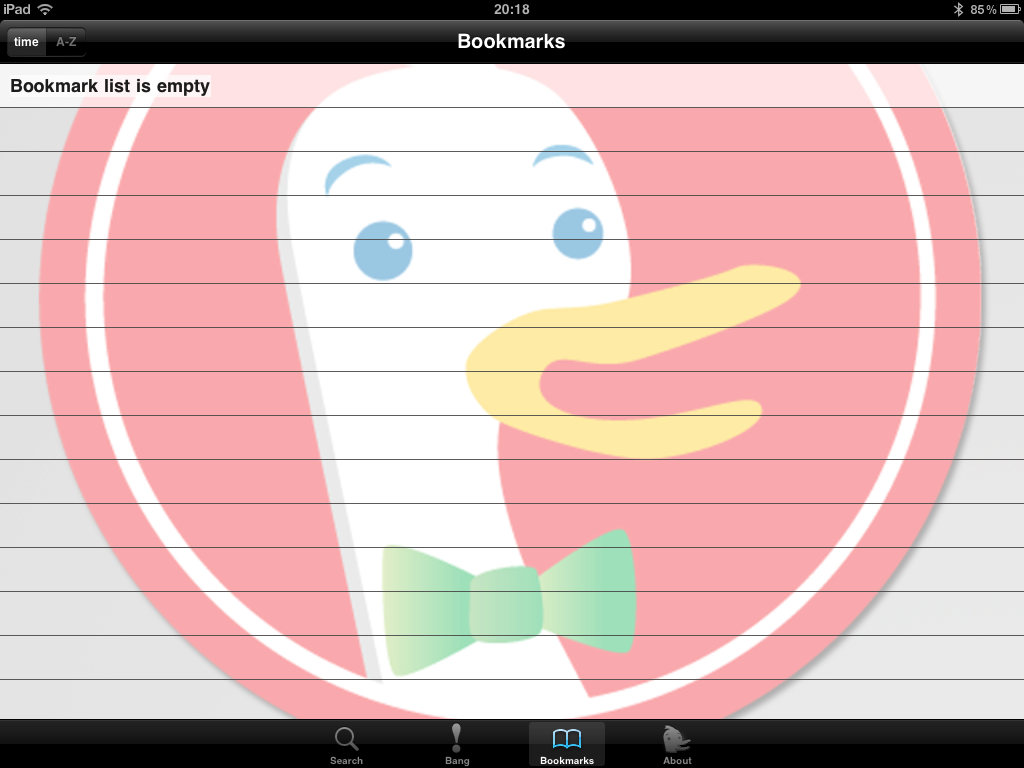Screen dimensions: 1024x768
Task: Click the duck's right eyebrow
Action: [x=563, y=156]
